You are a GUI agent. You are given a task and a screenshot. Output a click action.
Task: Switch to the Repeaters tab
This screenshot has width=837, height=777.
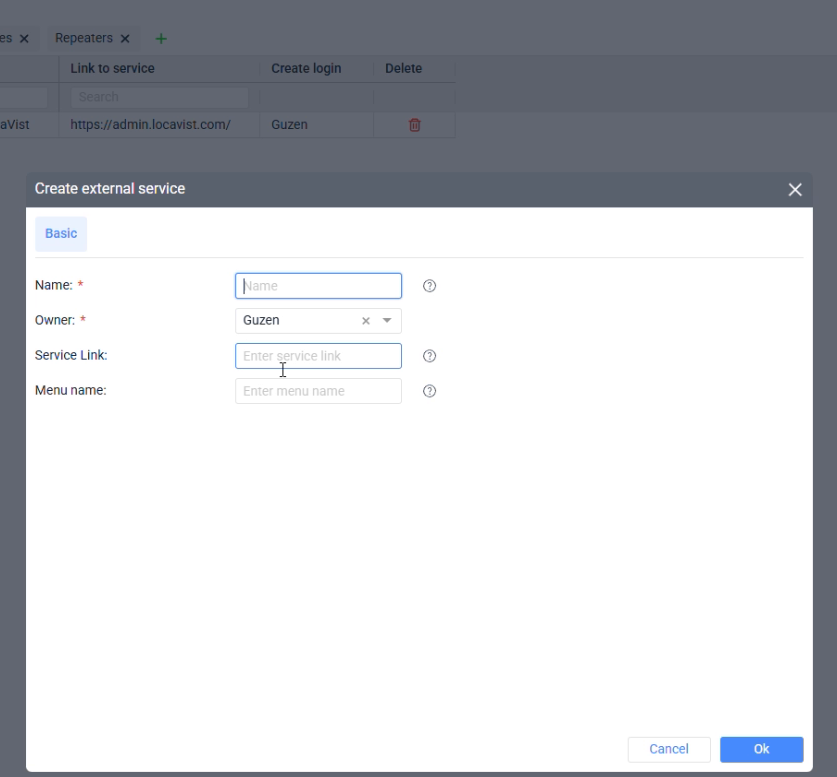[84, 38]
